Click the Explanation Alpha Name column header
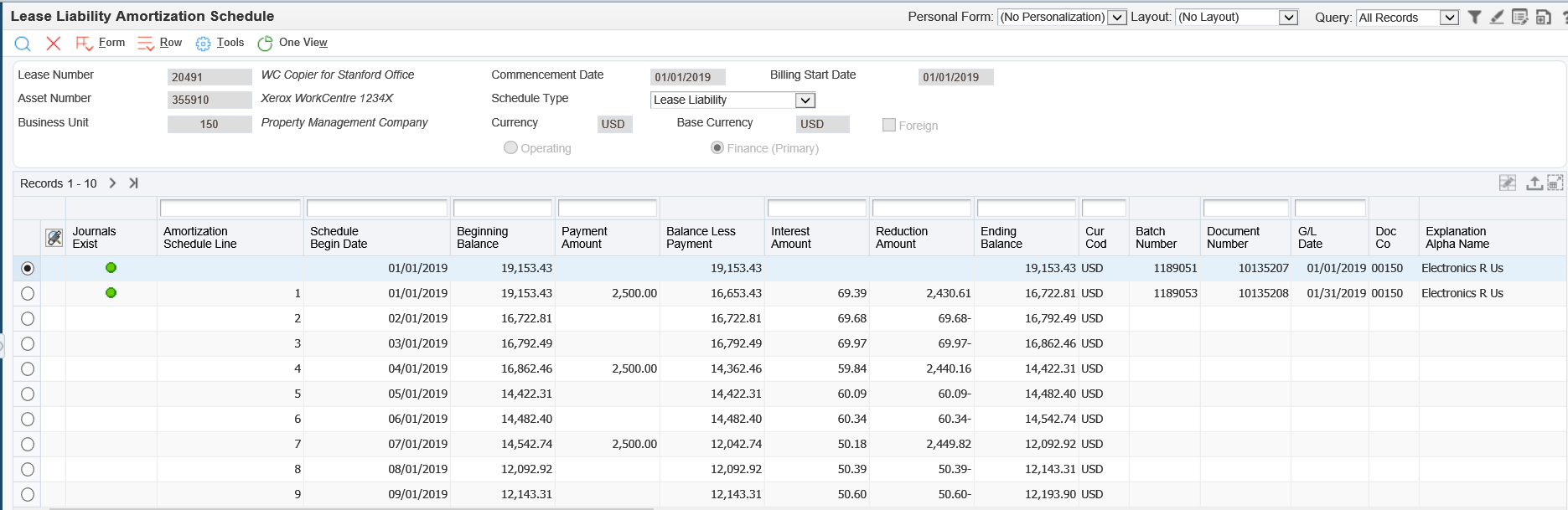 (1492, 238)
